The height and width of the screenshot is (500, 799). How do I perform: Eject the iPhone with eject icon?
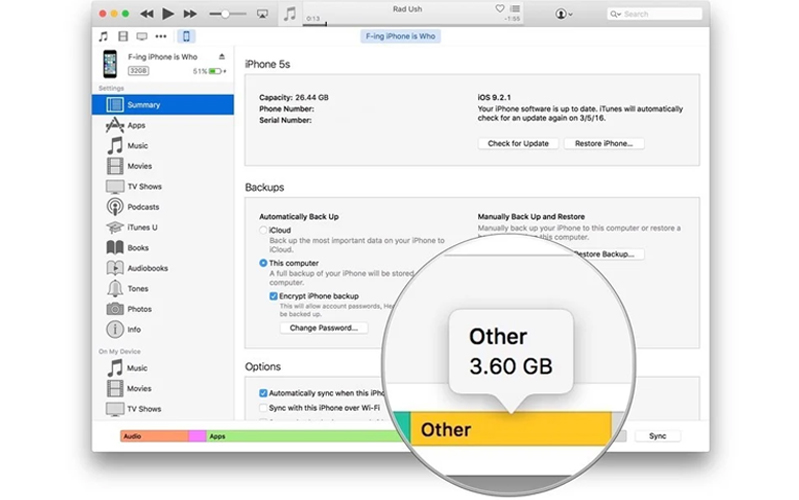(222, 57)
